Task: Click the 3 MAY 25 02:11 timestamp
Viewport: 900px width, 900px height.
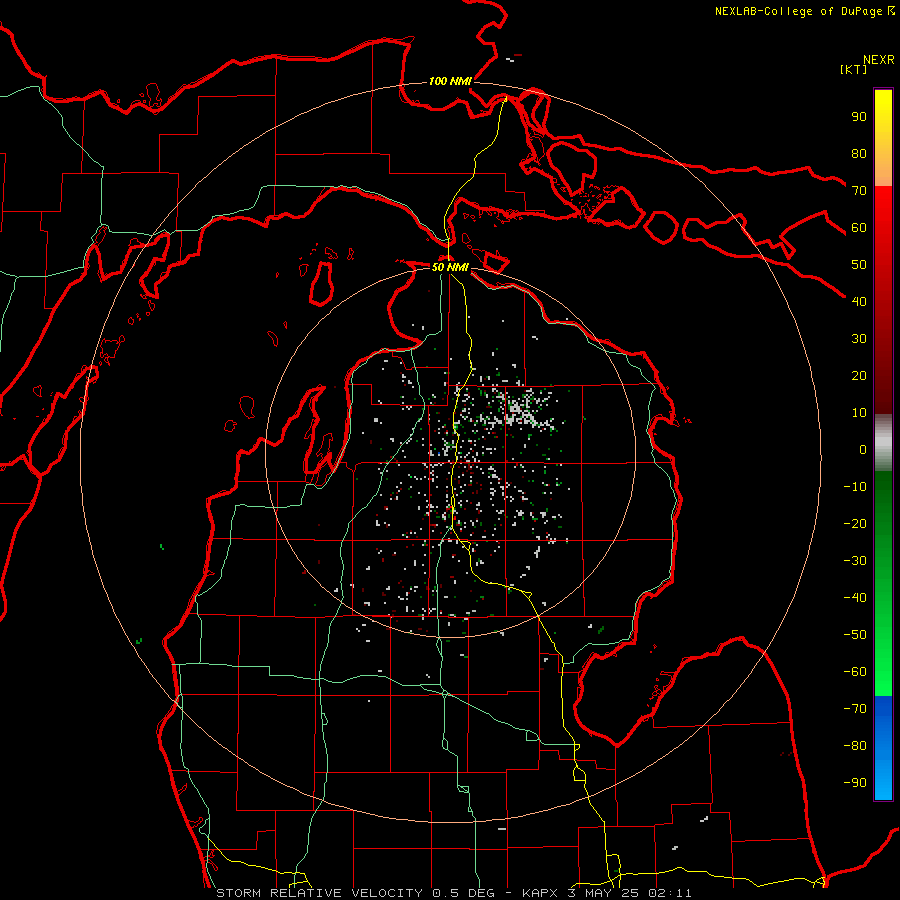Action: (630, 893)
